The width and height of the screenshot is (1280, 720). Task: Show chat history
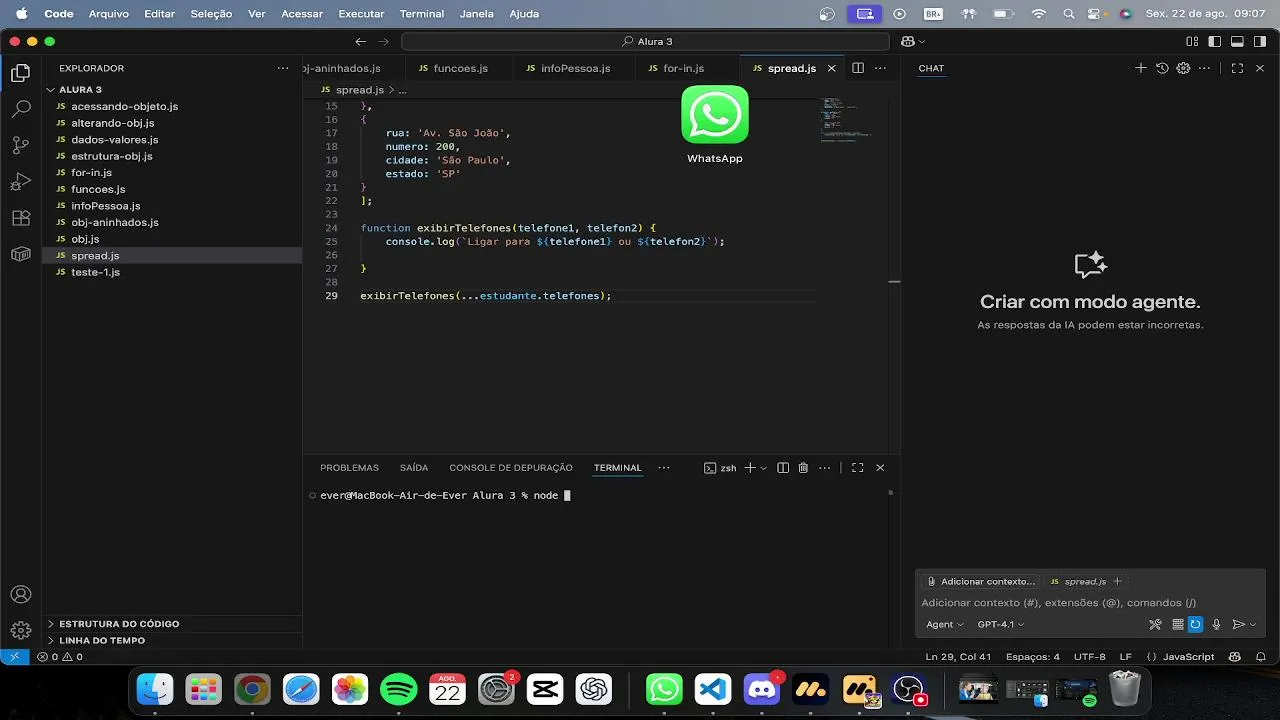[1162, 68]
